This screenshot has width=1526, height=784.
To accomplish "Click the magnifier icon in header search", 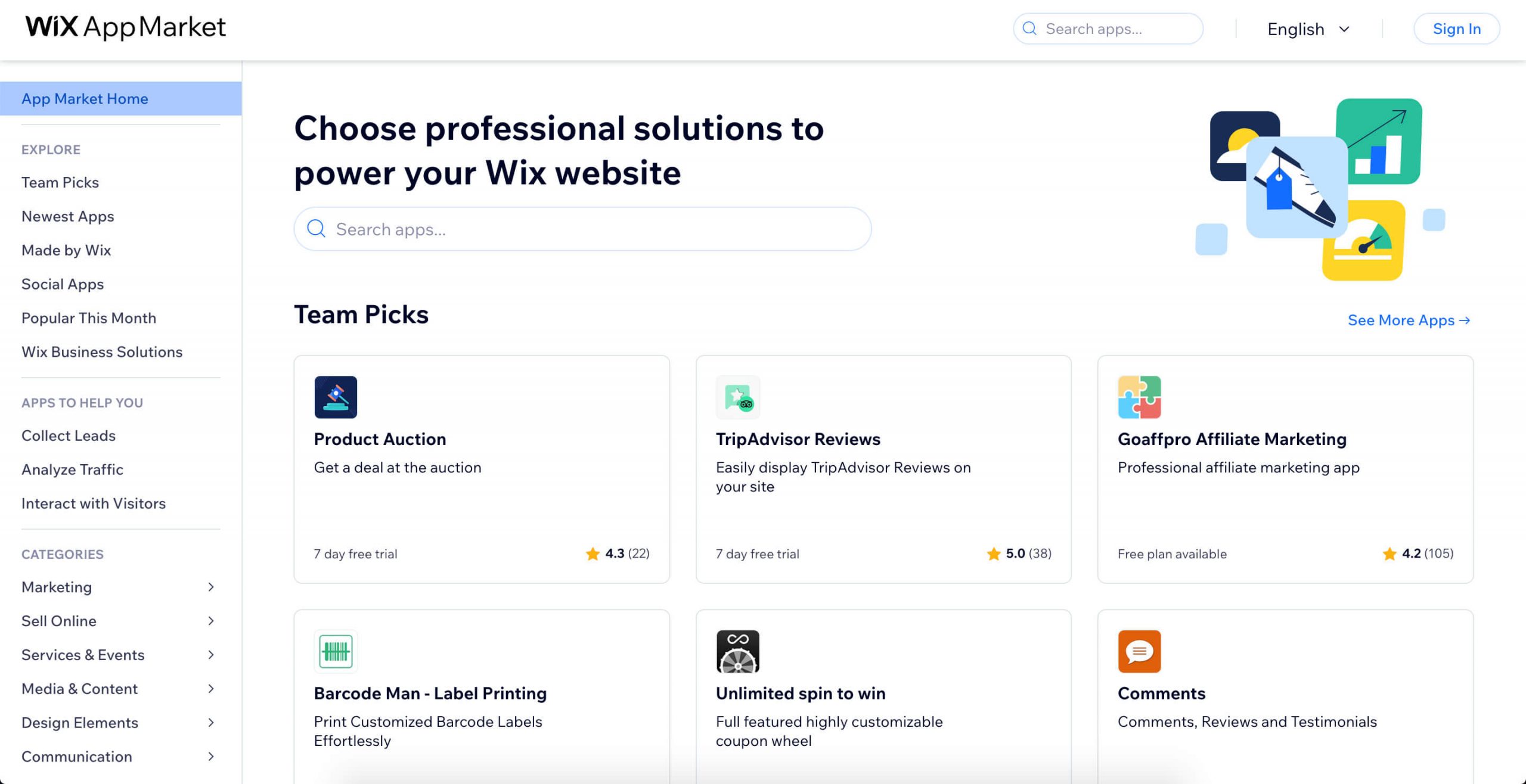I will tap(1029, 29).
